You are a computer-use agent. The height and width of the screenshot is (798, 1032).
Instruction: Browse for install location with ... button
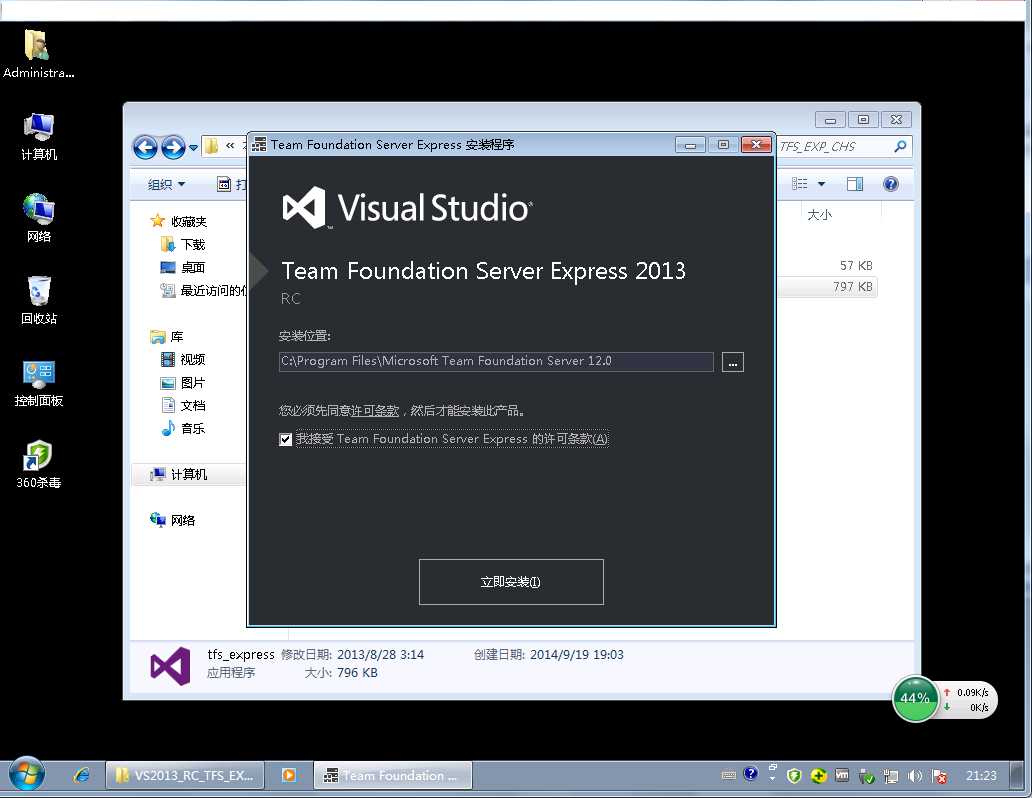coord(733,362)
